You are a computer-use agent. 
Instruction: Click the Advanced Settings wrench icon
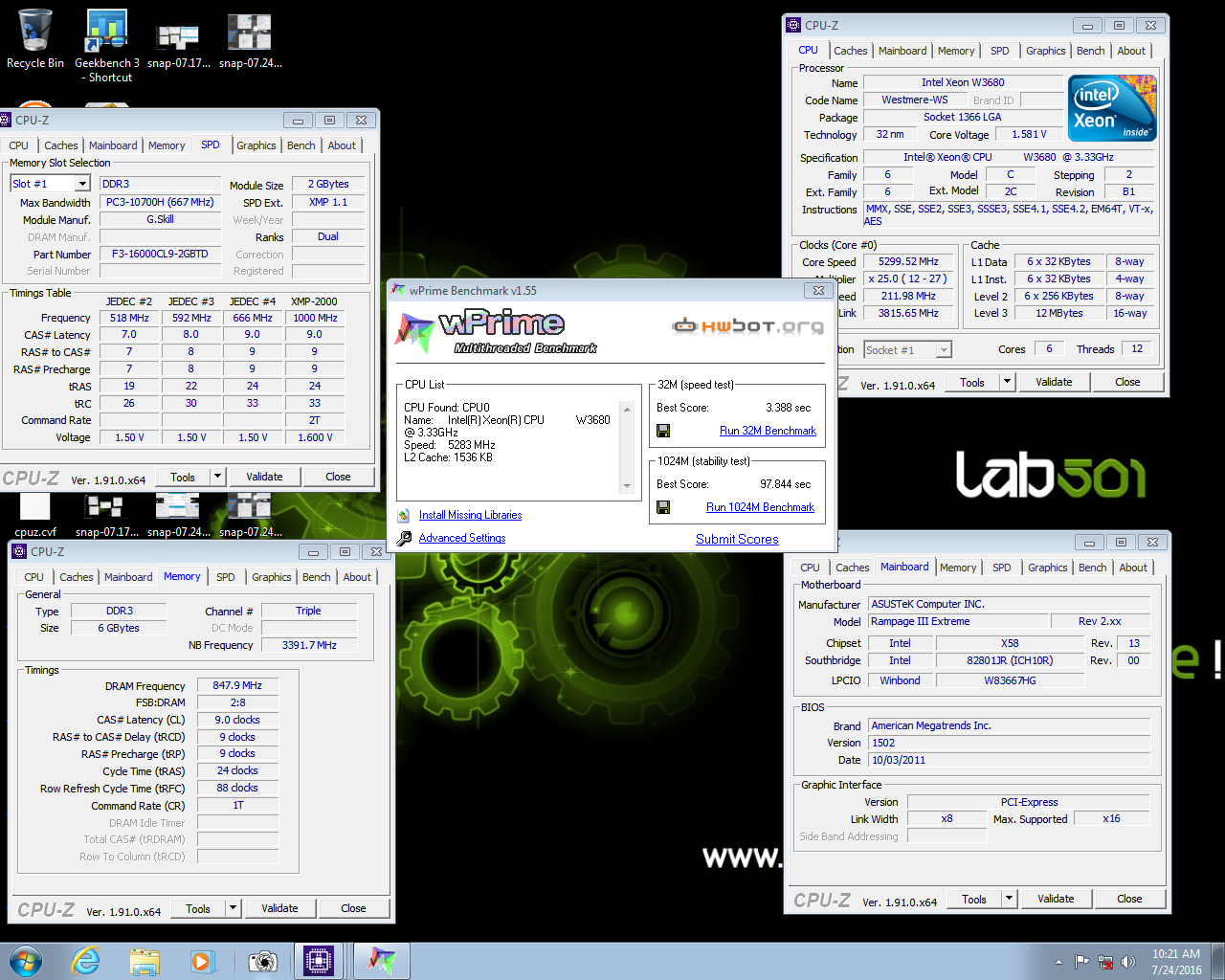[404, 538]
